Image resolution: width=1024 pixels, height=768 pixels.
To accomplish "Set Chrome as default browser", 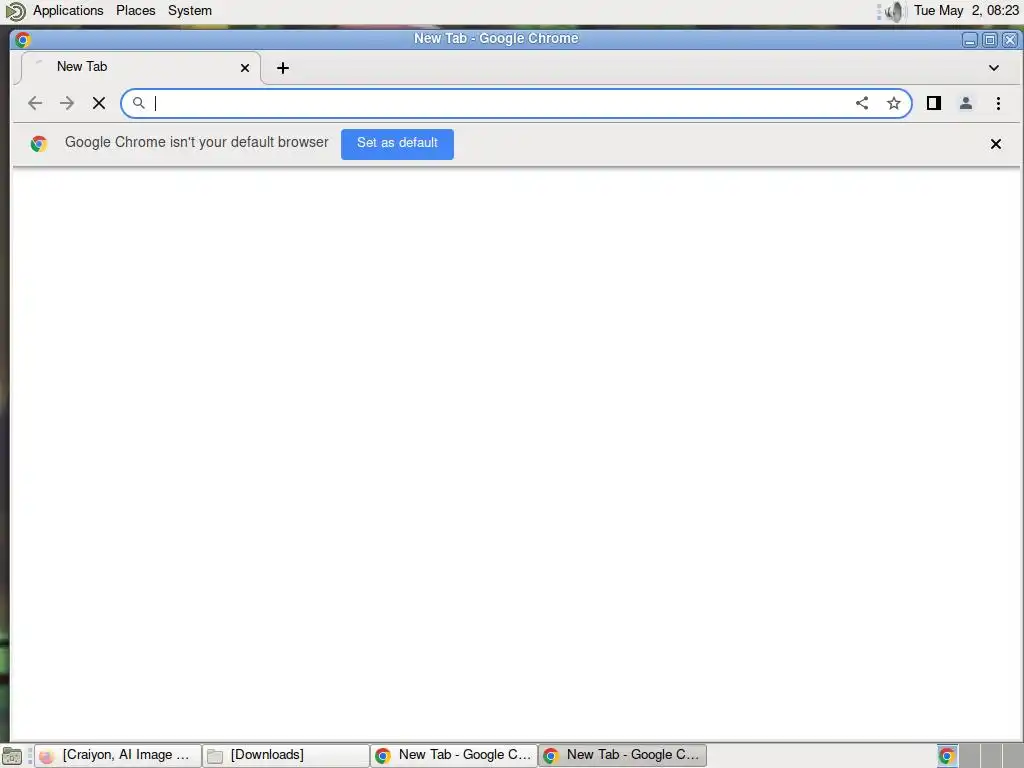I will [x=397, y=144].
